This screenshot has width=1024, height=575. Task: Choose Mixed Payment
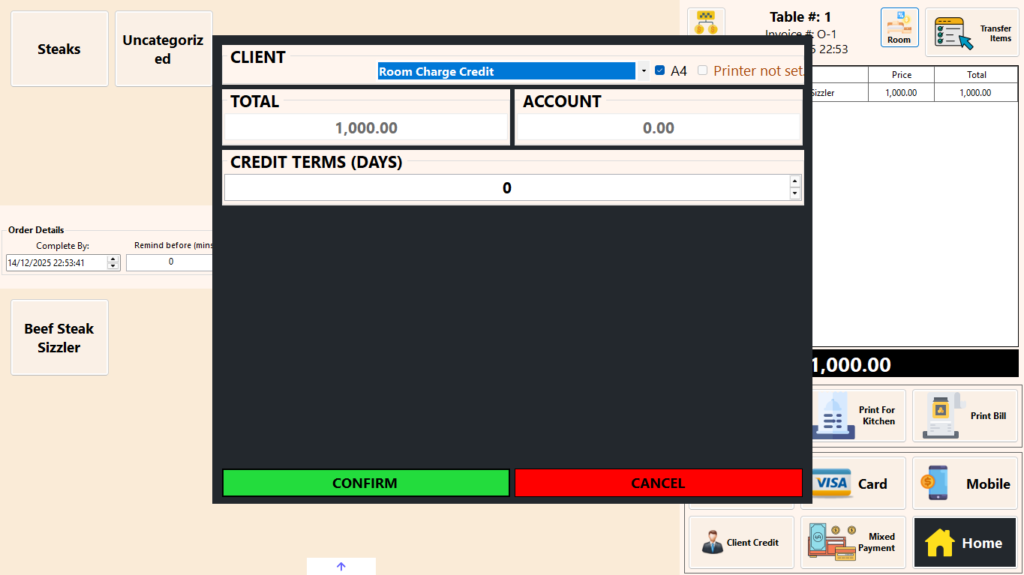click(x=853, y=542)
